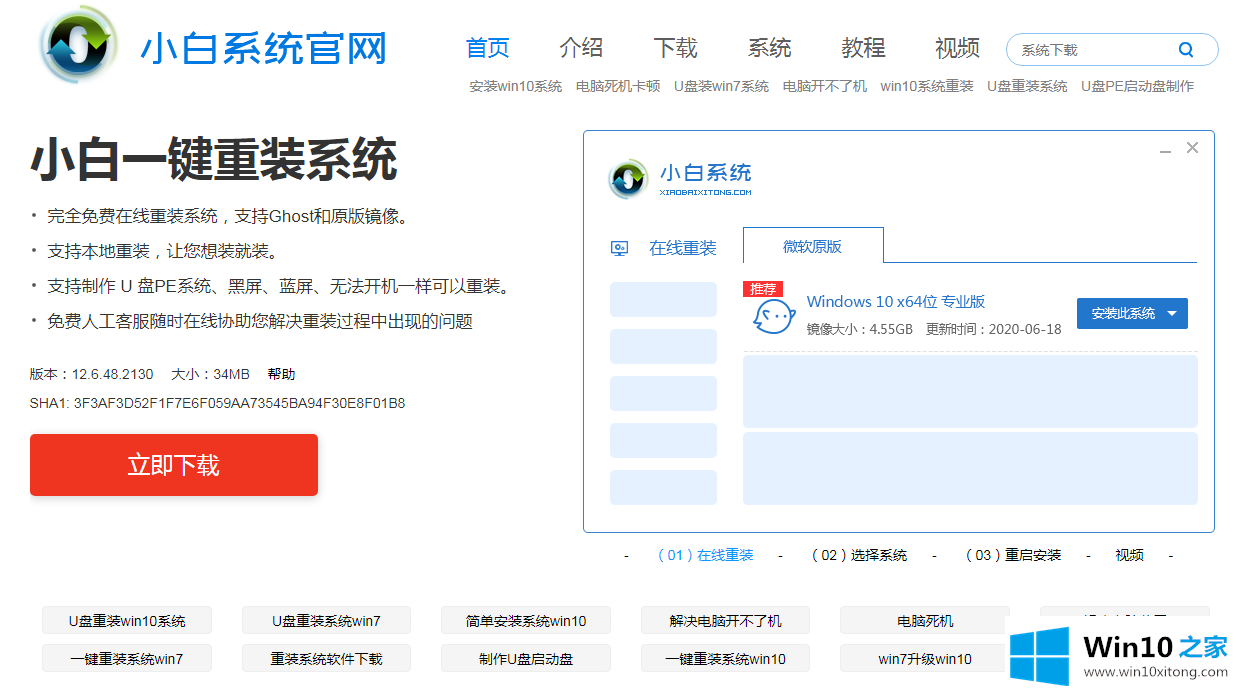The height and width of the screenshot is (698, 1240).
Task: Click the 一键重装系统win10 tag button
Action: point(725,658)
